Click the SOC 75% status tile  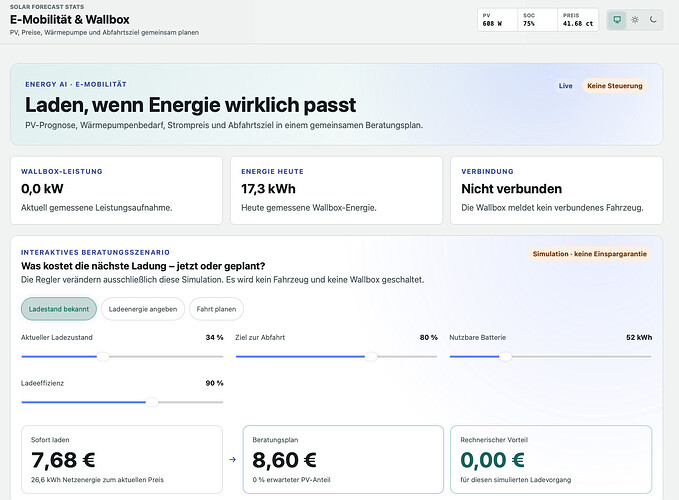point(537,20)
